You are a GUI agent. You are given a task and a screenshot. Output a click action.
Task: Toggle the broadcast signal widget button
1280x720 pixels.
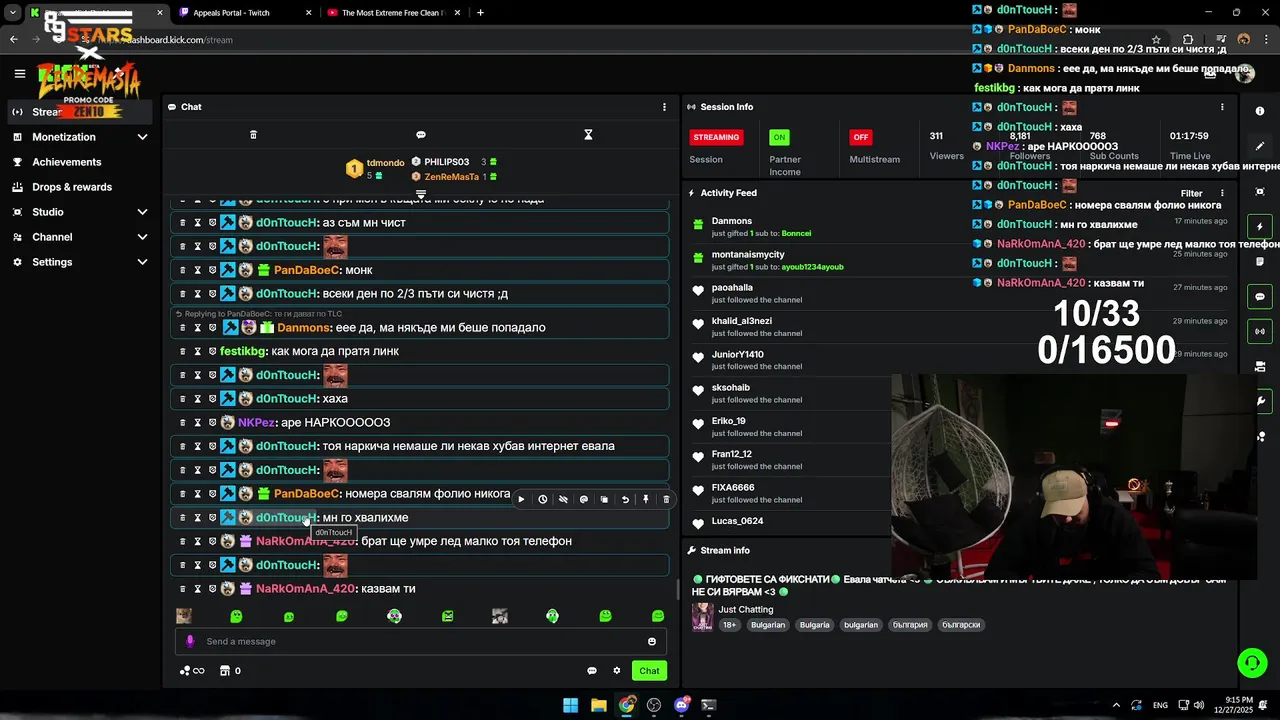[1260, 331]
